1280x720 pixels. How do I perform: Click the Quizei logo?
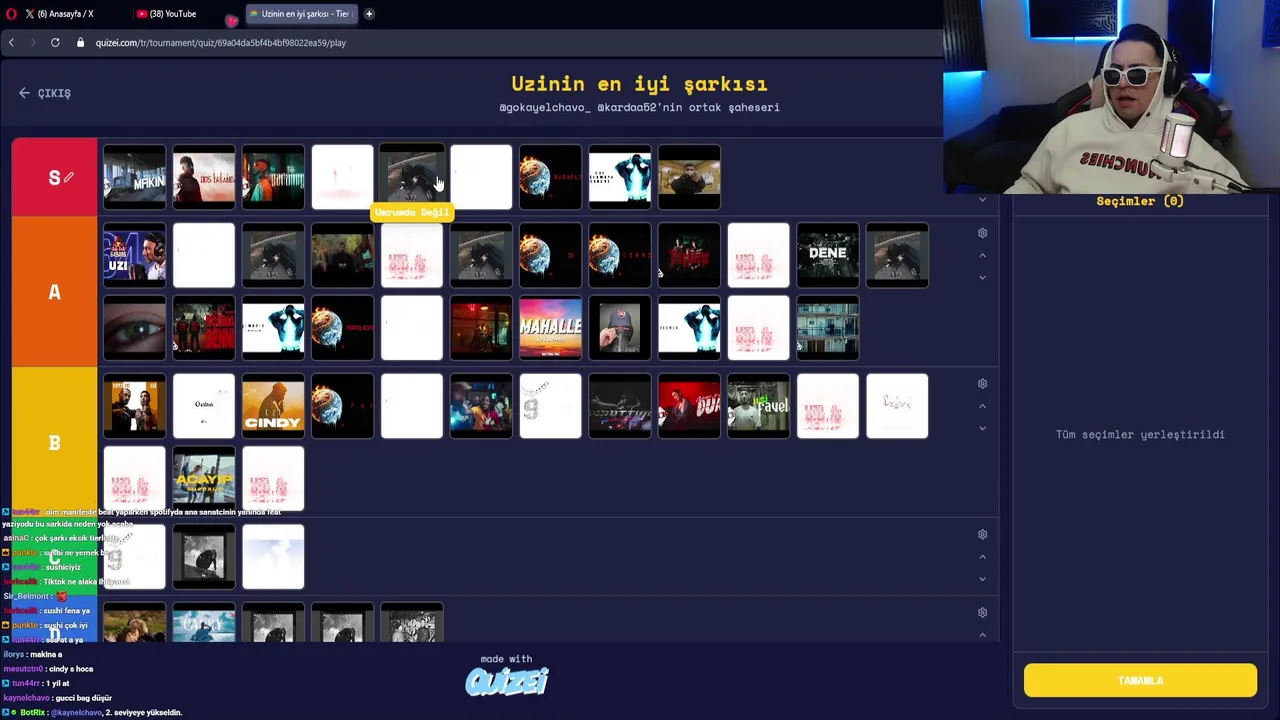[507, 682]
